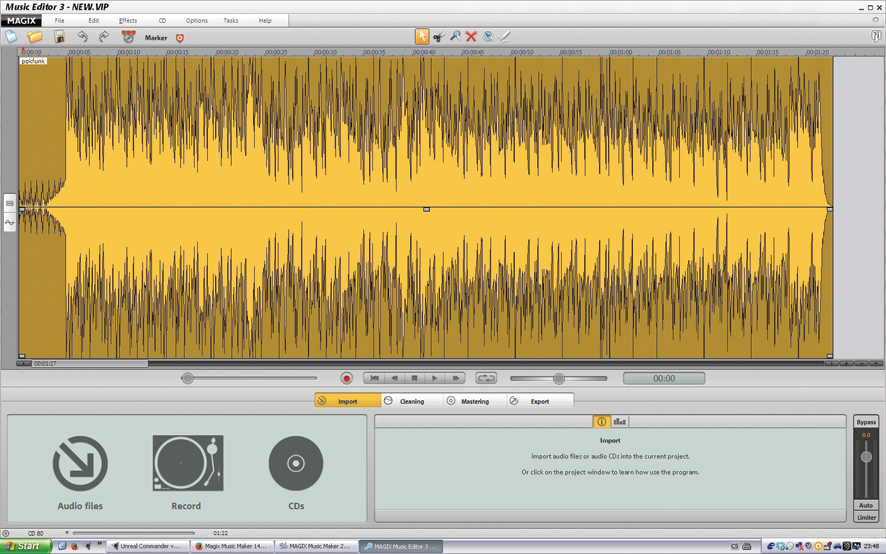Show the spectrum analyzer bars icon

(x=619, y=422)
